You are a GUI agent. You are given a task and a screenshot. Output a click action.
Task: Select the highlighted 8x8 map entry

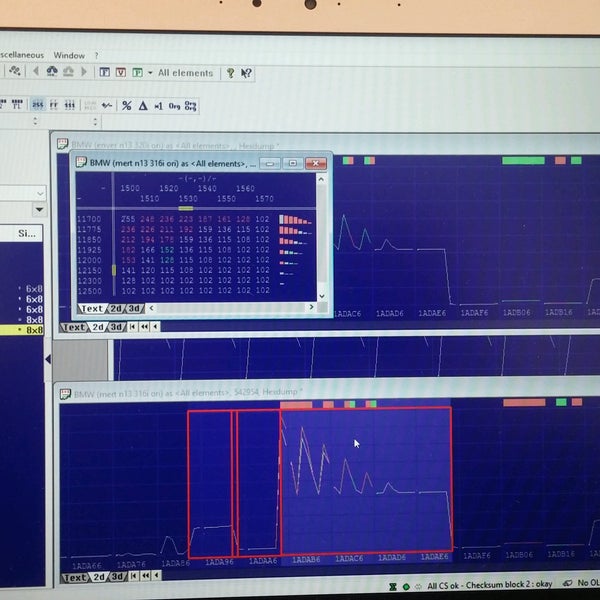pyautogui.click(x=21, y=329)
